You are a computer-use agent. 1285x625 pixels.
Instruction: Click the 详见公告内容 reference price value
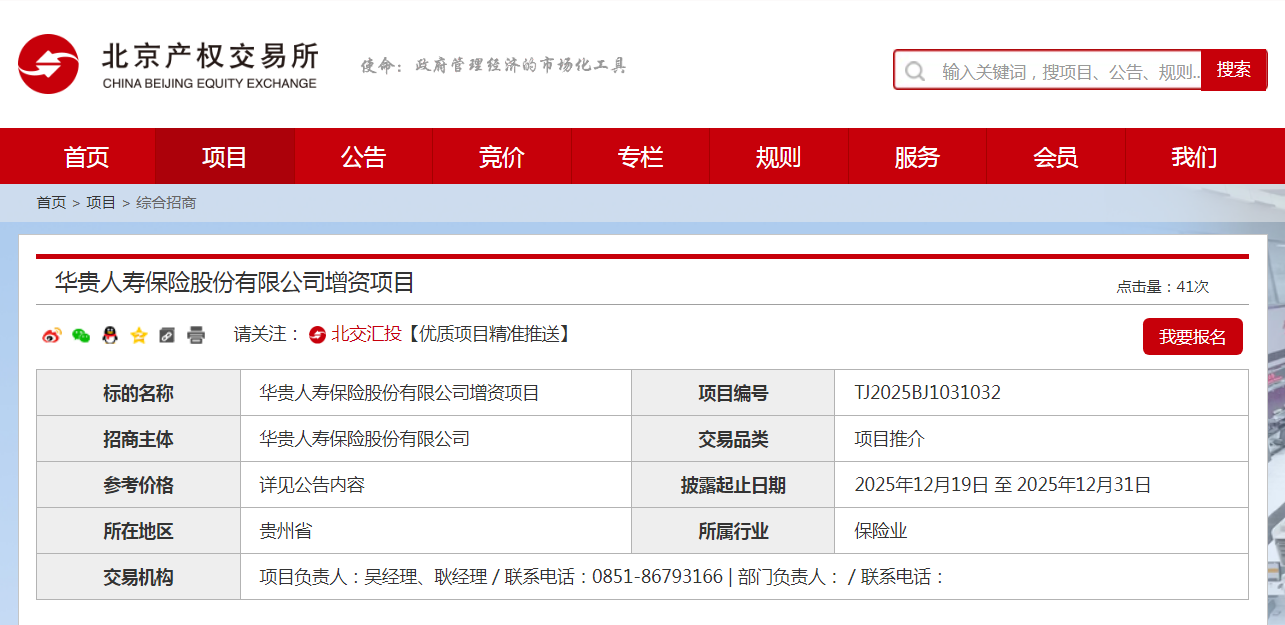(312, 485)
